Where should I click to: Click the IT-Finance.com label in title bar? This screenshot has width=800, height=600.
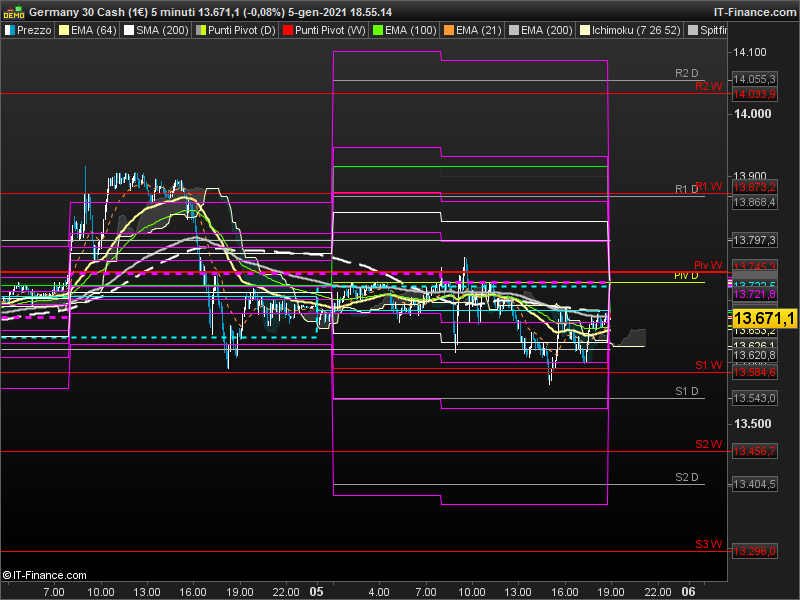[x=755, y=12]
